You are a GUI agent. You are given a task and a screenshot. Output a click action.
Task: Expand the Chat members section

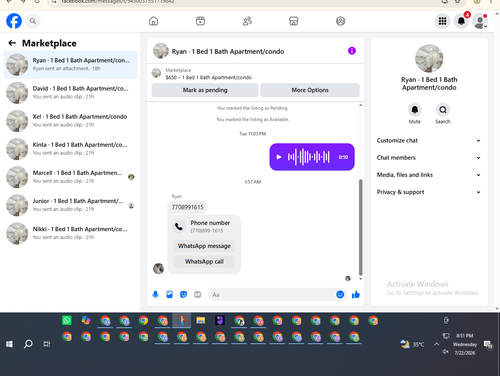[x=429, y=158]
